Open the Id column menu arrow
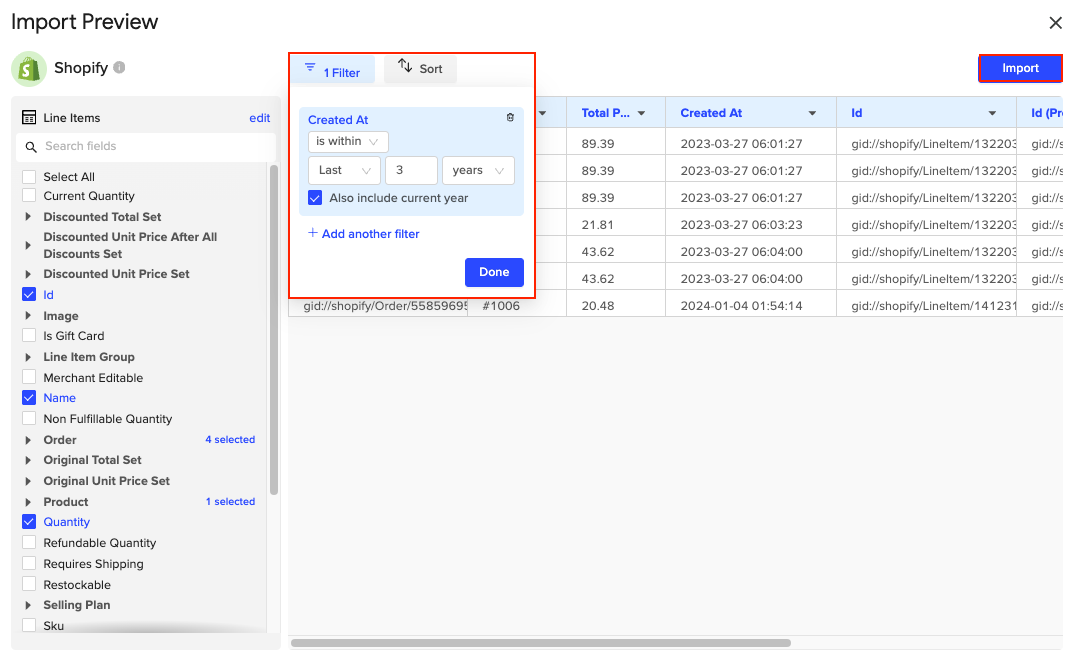This screenshot has width=1074, height=660. 992,113
